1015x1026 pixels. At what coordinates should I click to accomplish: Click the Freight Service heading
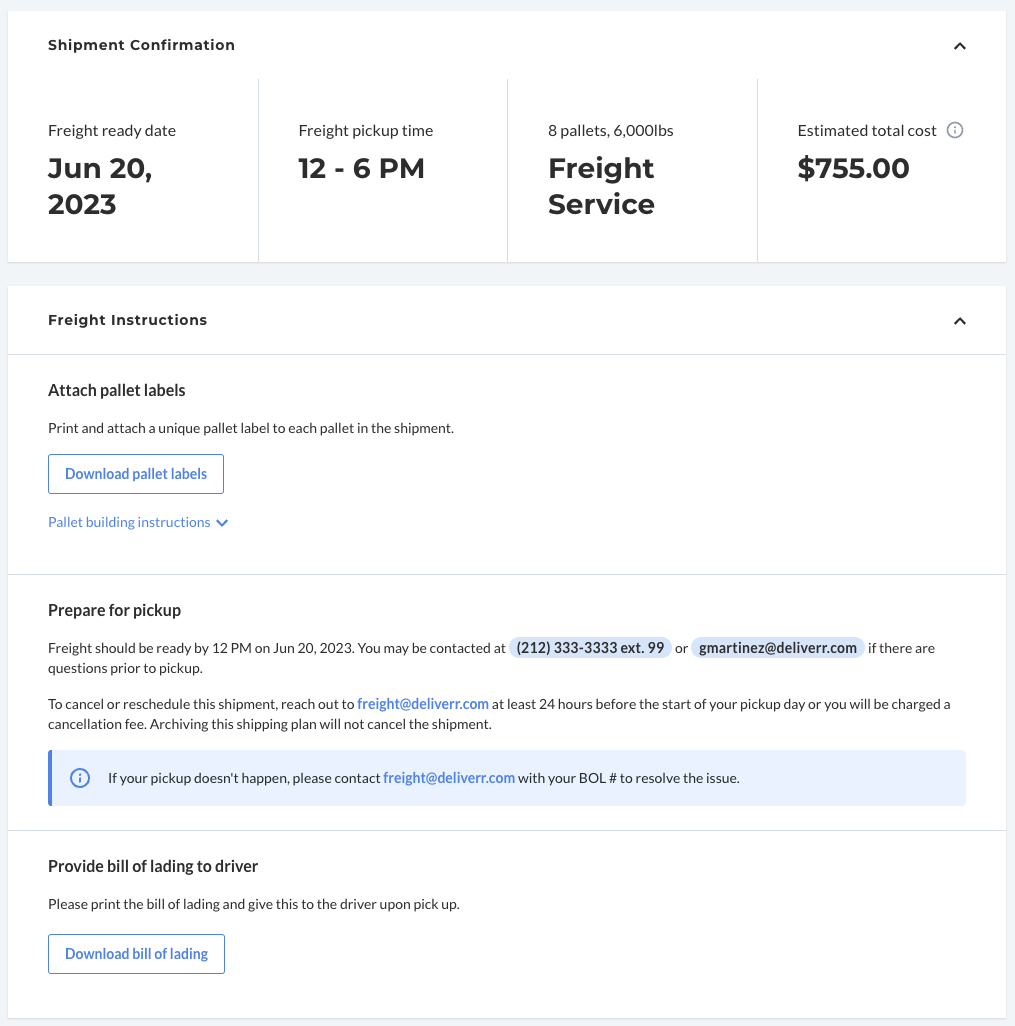point(601,186)
